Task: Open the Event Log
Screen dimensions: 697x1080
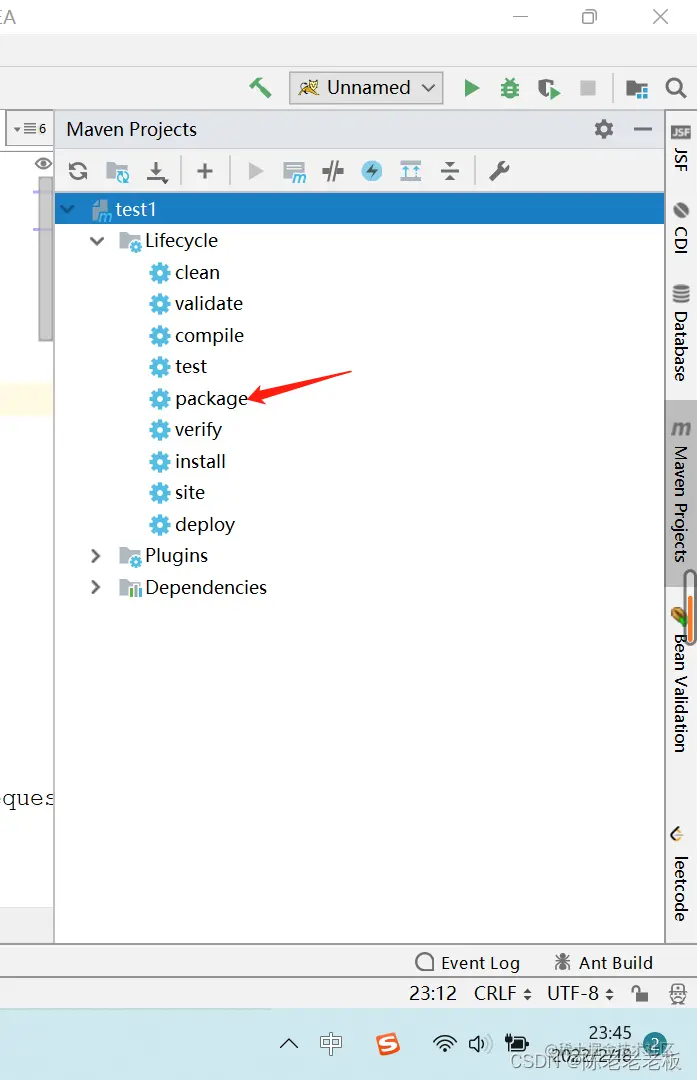Action: click(468, 962)
